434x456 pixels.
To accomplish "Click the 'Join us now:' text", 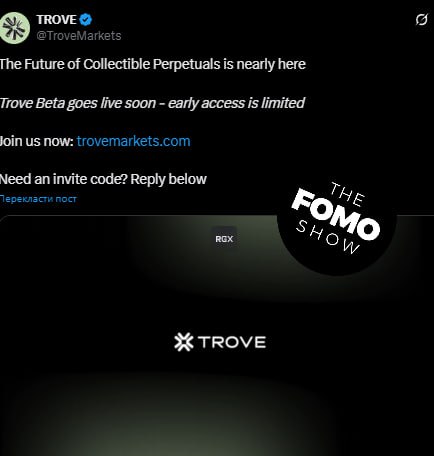I will point(37,141).
